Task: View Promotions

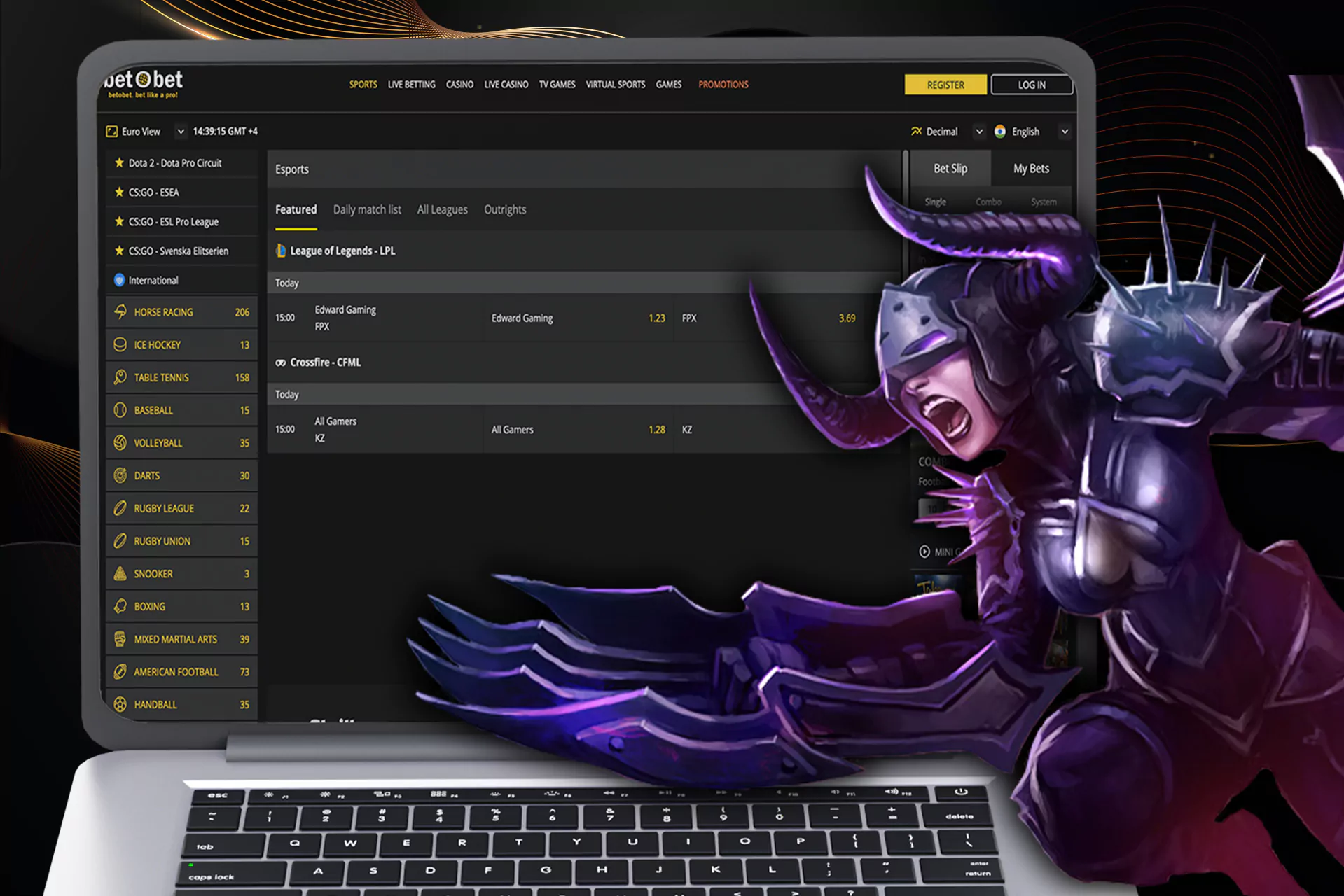Action: (x=723, y=85)
